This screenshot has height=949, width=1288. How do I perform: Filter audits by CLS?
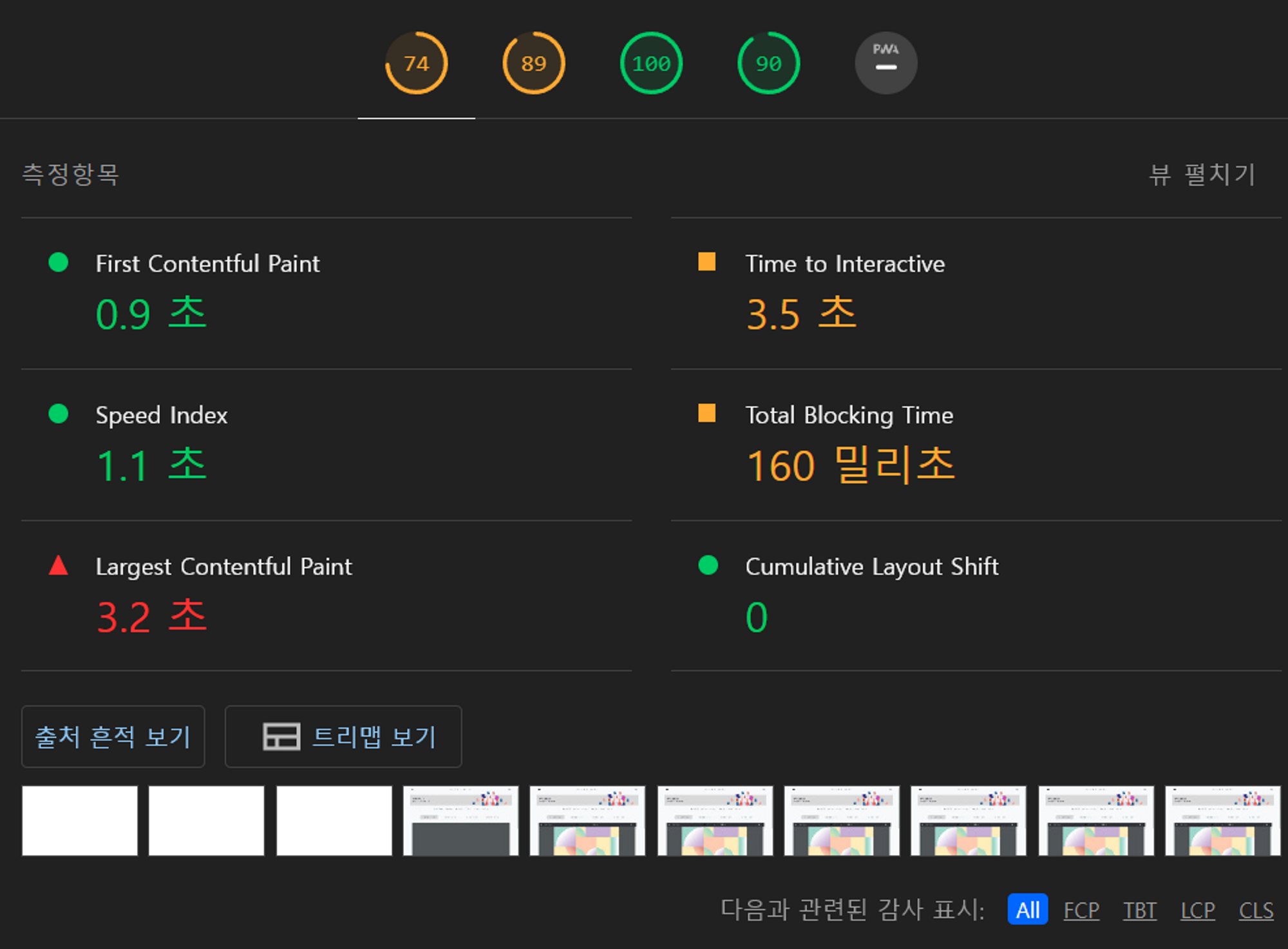tap(1256, 910)
